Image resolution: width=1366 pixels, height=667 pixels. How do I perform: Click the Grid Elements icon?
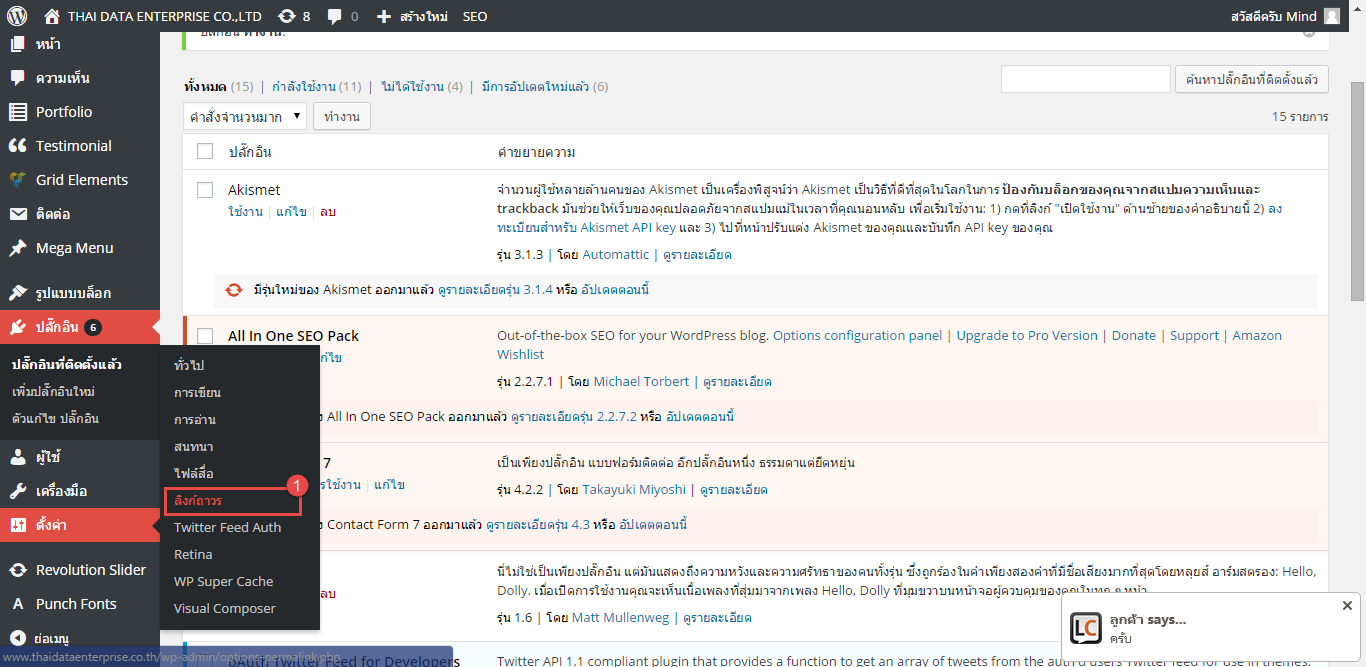coord(17,180)
